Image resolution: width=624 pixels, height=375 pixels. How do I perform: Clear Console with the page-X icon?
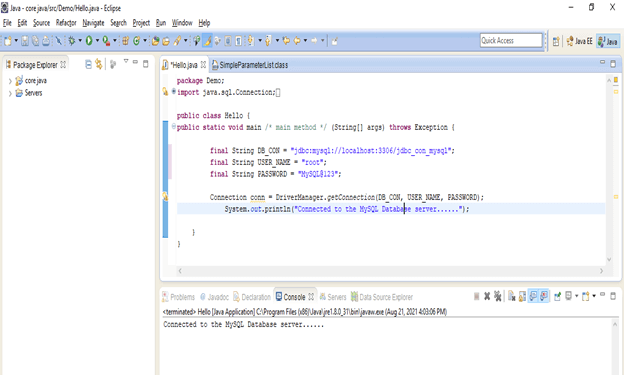coord(512,296)
